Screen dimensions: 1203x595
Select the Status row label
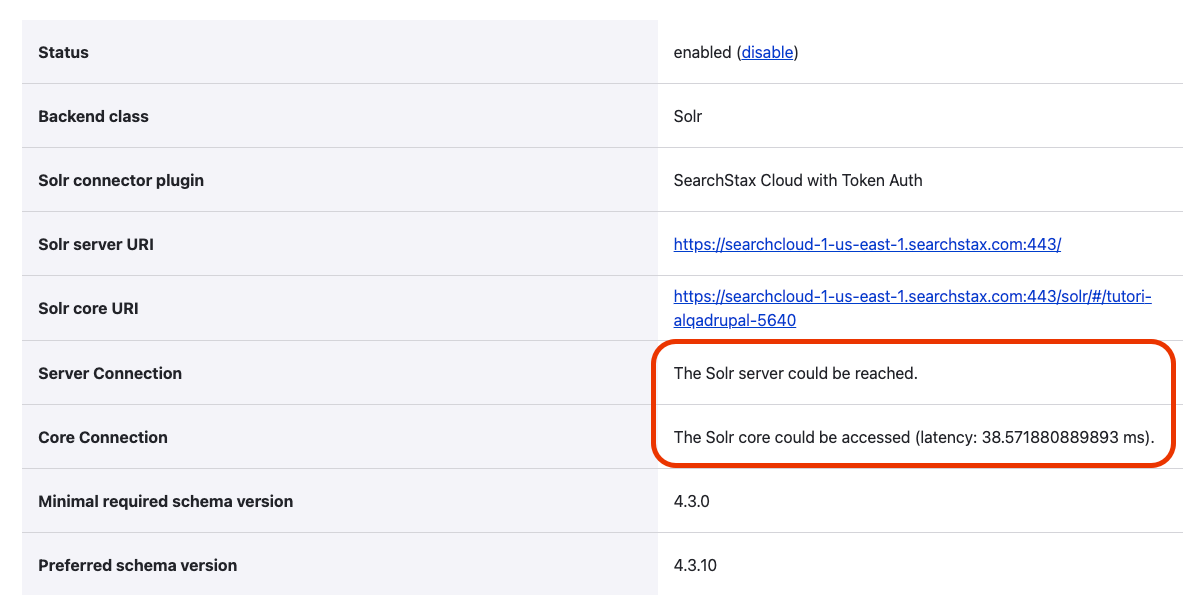tap(63, 52)
